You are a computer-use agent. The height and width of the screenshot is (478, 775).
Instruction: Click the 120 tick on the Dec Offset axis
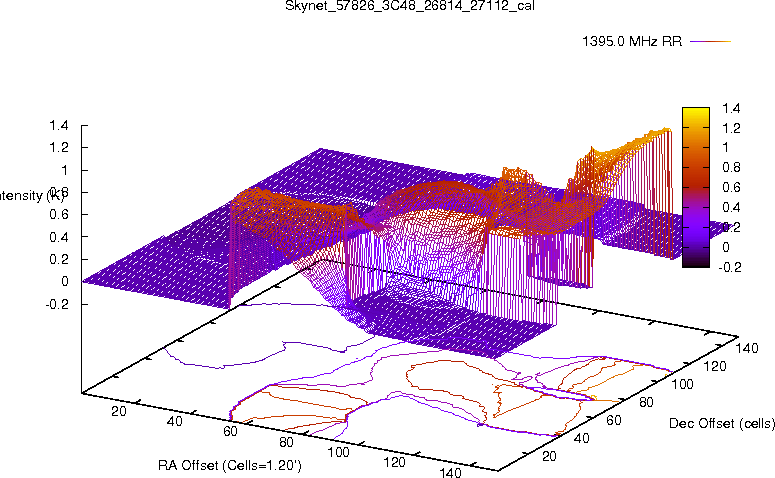coord(715,366)
